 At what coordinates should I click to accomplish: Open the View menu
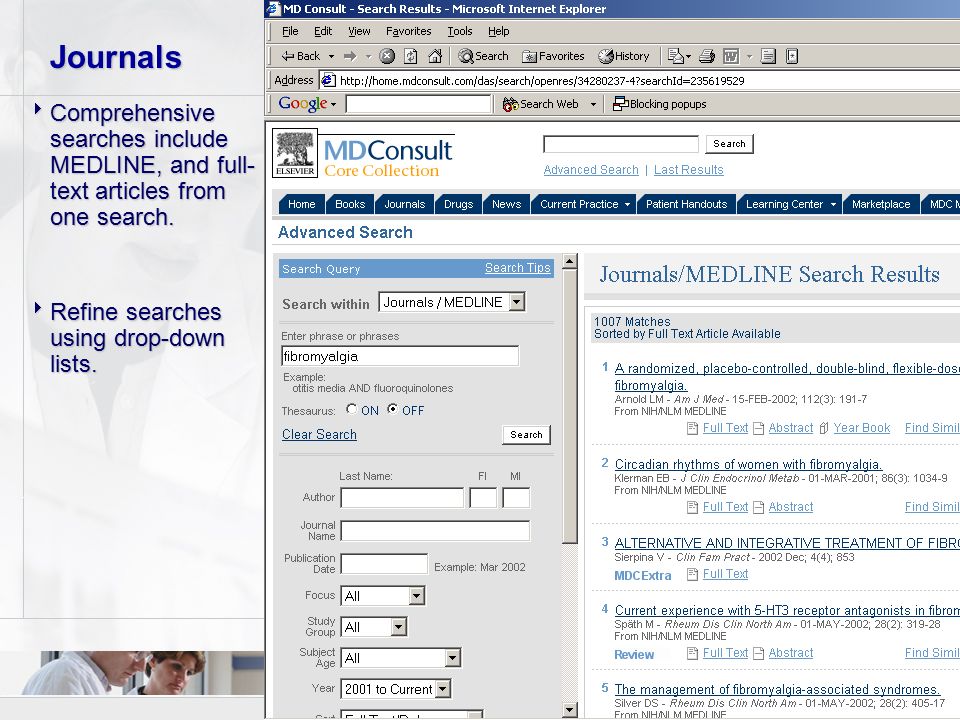tap(359, 31)
